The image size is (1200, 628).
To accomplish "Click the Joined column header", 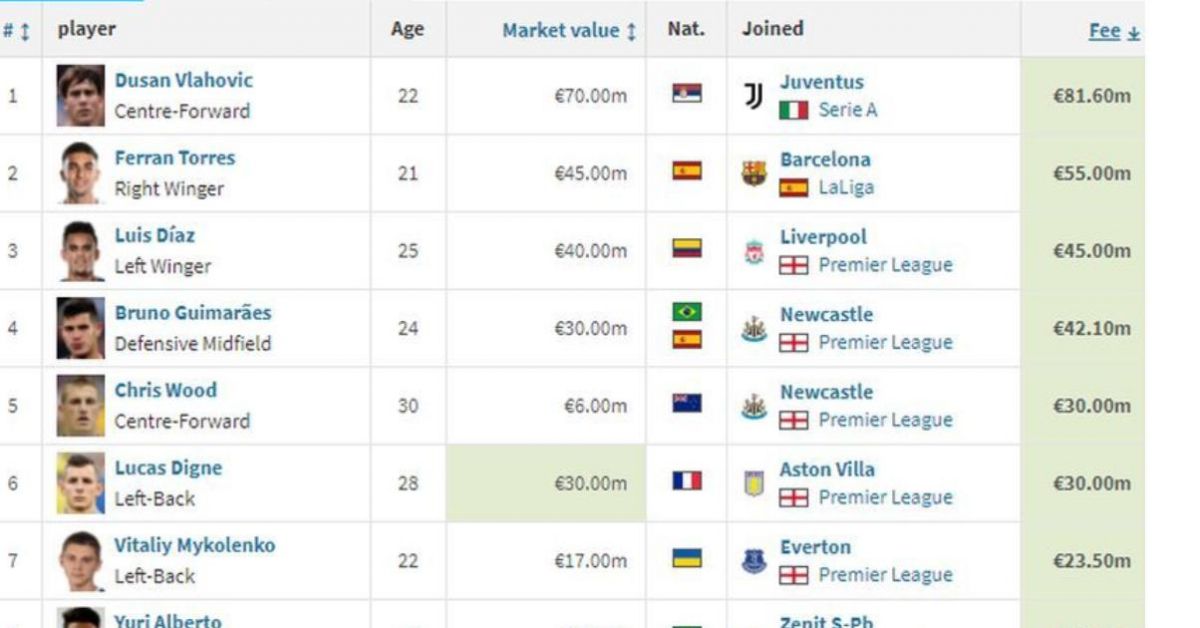I will click(772, 29).
